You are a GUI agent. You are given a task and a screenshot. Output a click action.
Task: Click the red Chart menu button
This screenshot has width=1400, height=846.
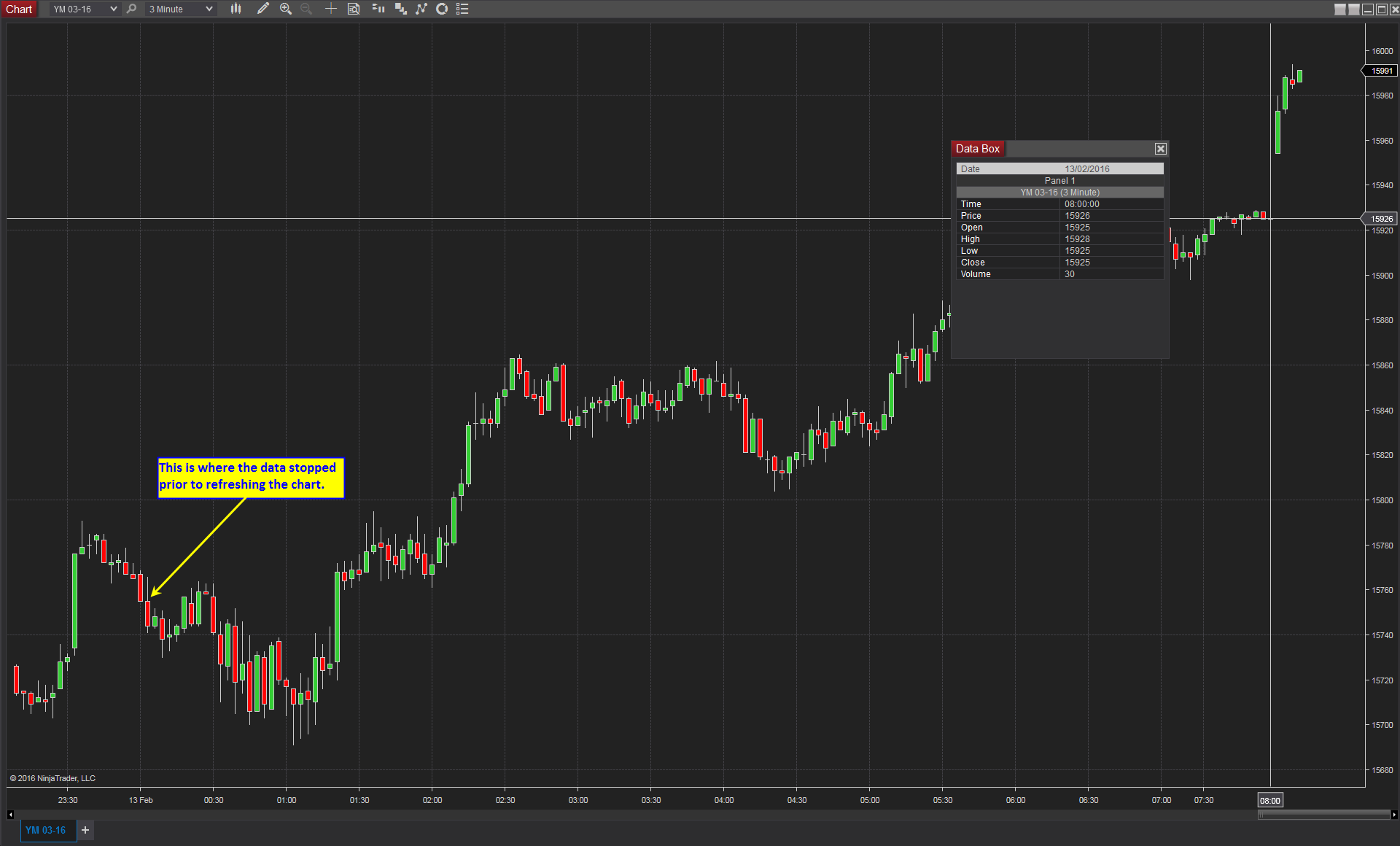19,9
